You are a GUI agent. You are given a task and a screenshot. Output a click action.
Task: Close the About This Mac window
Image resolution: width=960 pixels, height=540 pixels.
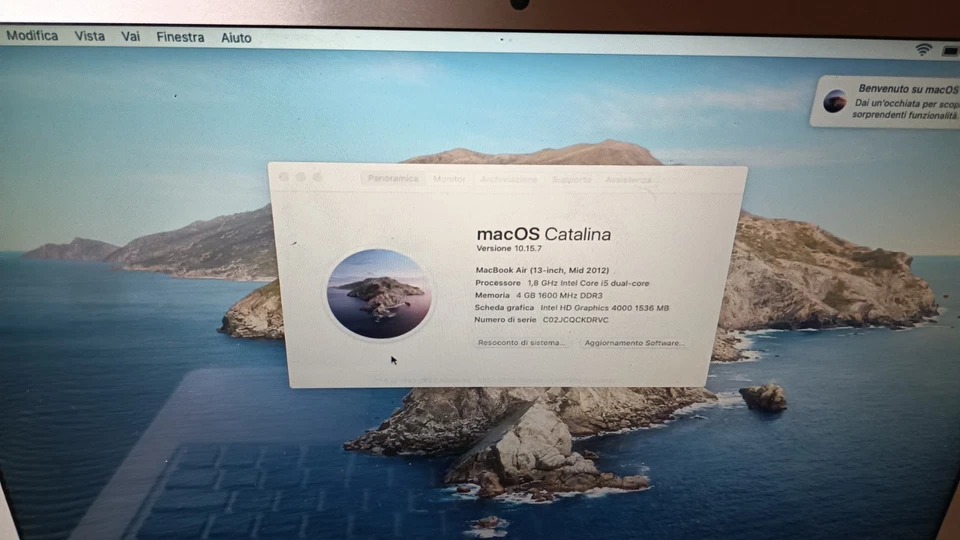[x=283, y=177]
